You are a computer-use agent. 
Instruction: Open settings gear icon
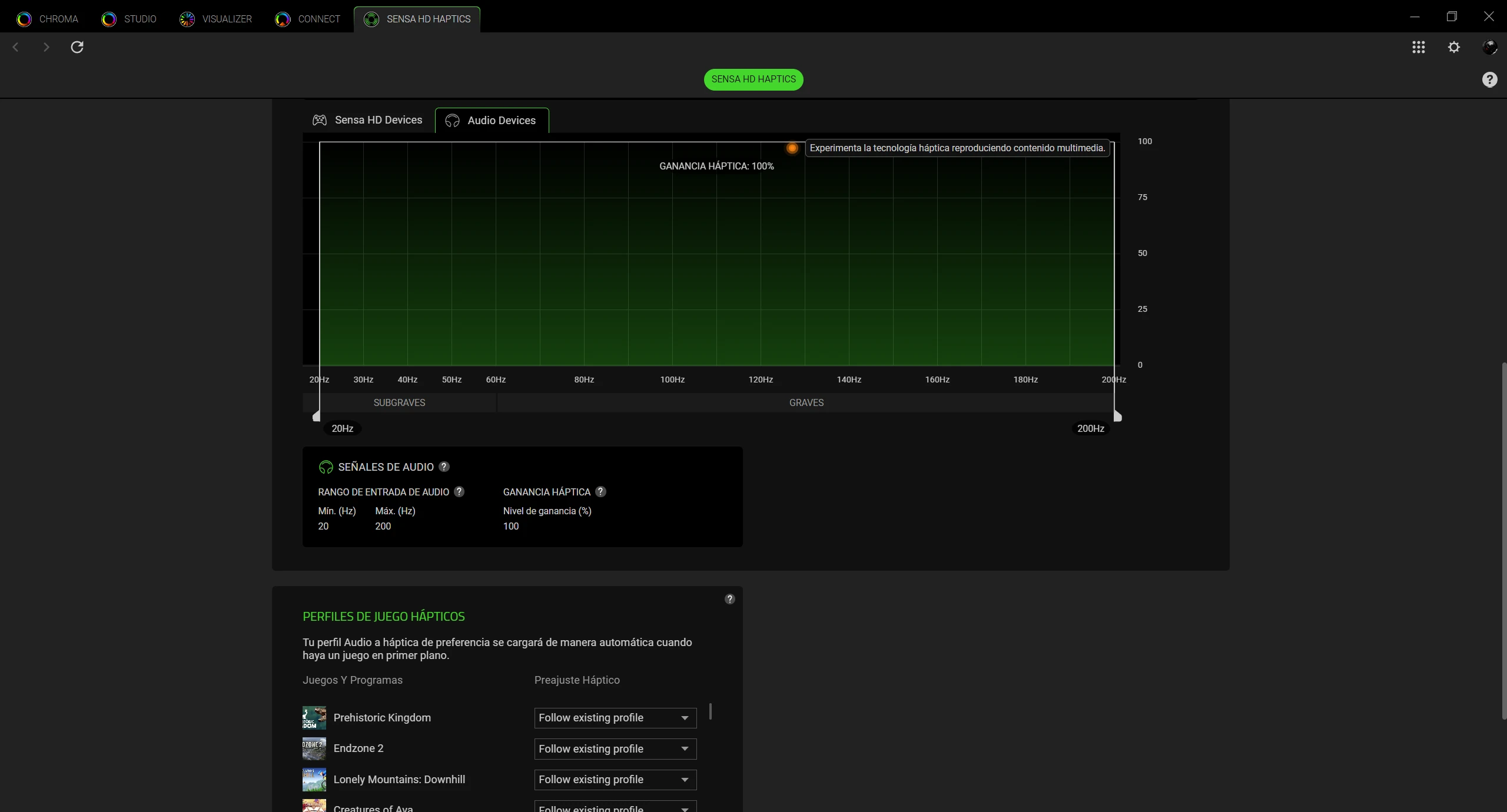(1454, 47)
